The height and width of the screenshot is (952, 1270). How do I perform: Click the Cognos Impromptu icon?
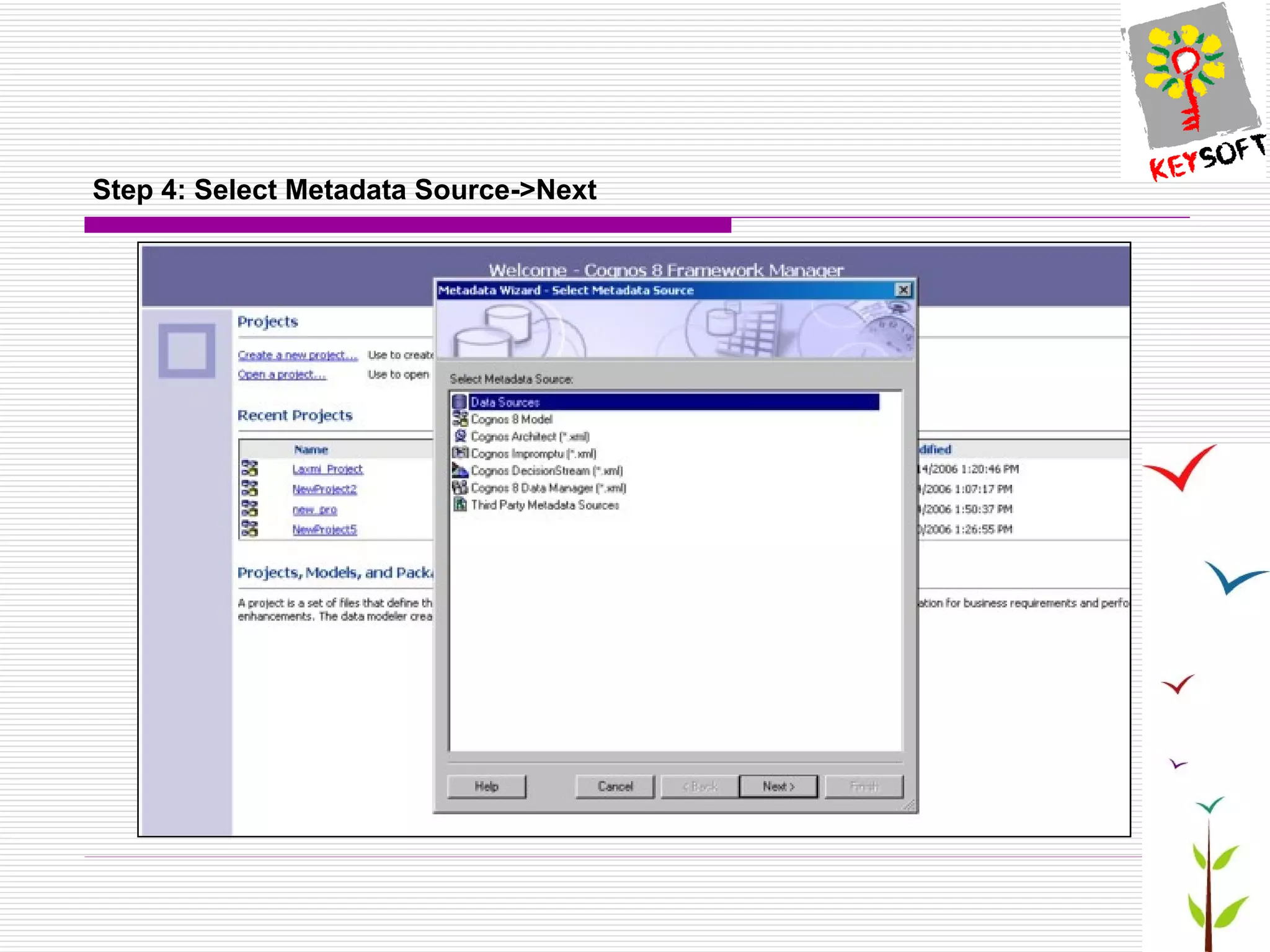tap(460, 453)
